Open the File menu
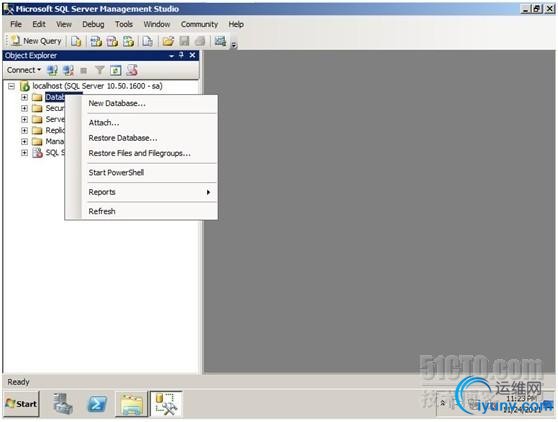This screenshot has height=422, width=558. tap(16, 24)
